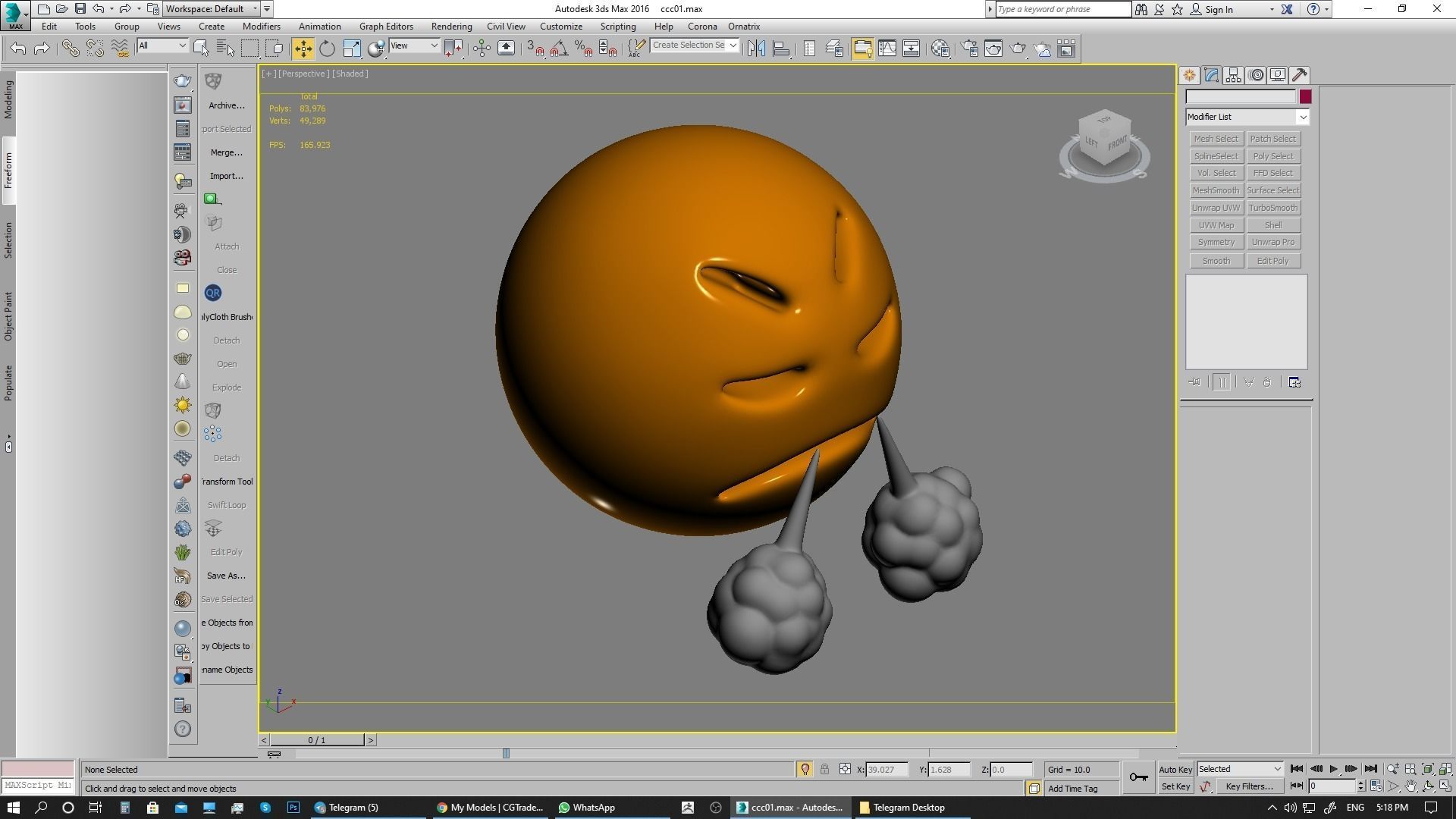Open the Layer Explorer icon
The height and width of the screenshot is (819, 1456).
[x=834, y=49]
